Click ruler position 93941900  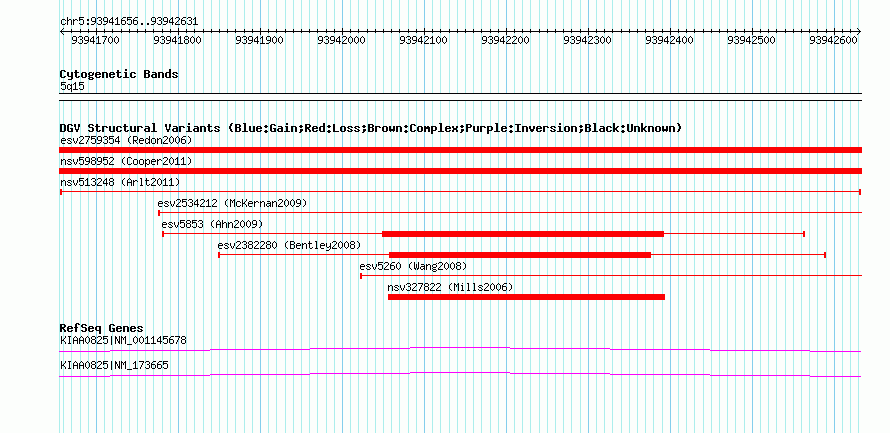click(x=260, y=40)
